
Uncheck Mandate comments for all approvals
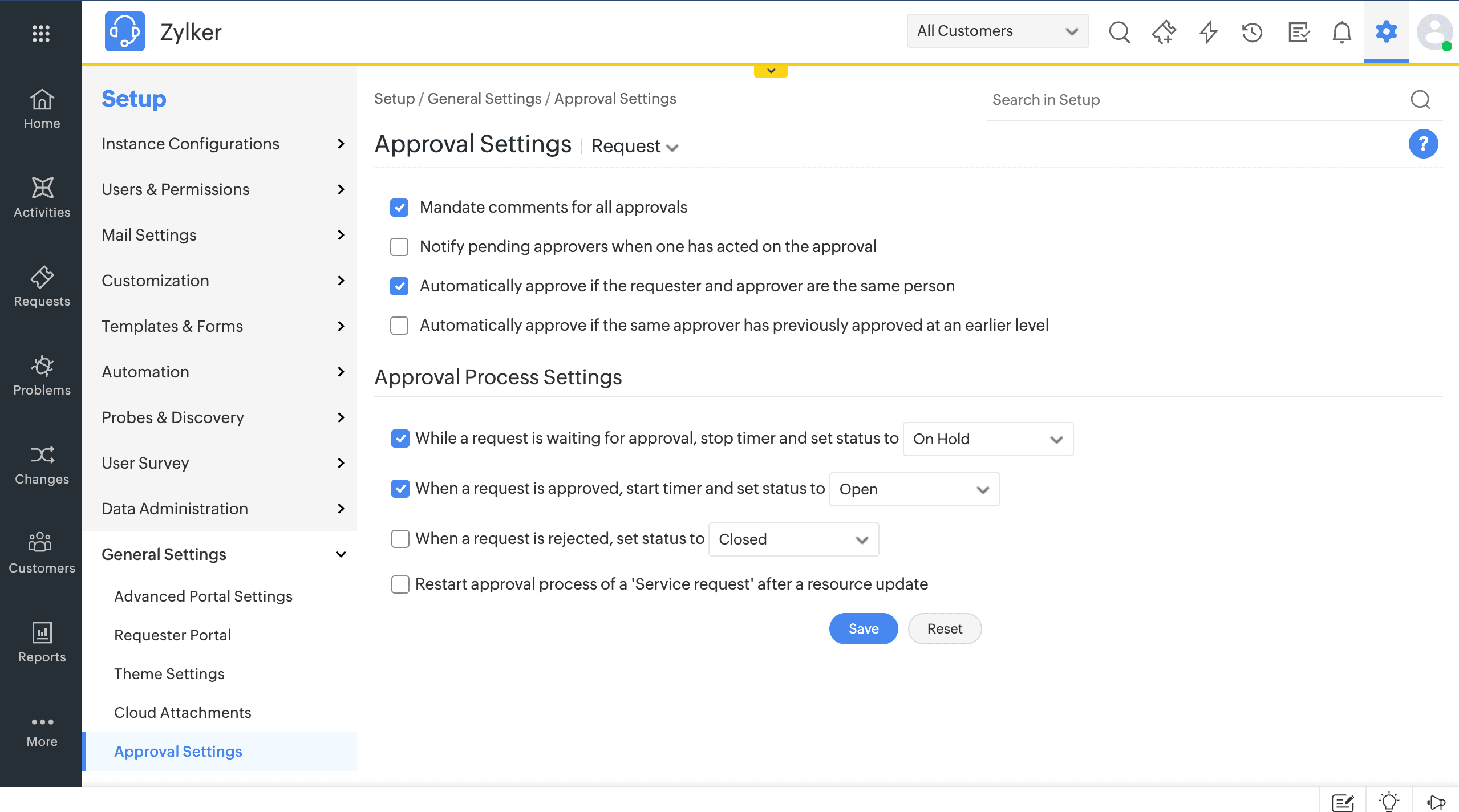click(x=399, y=208)
